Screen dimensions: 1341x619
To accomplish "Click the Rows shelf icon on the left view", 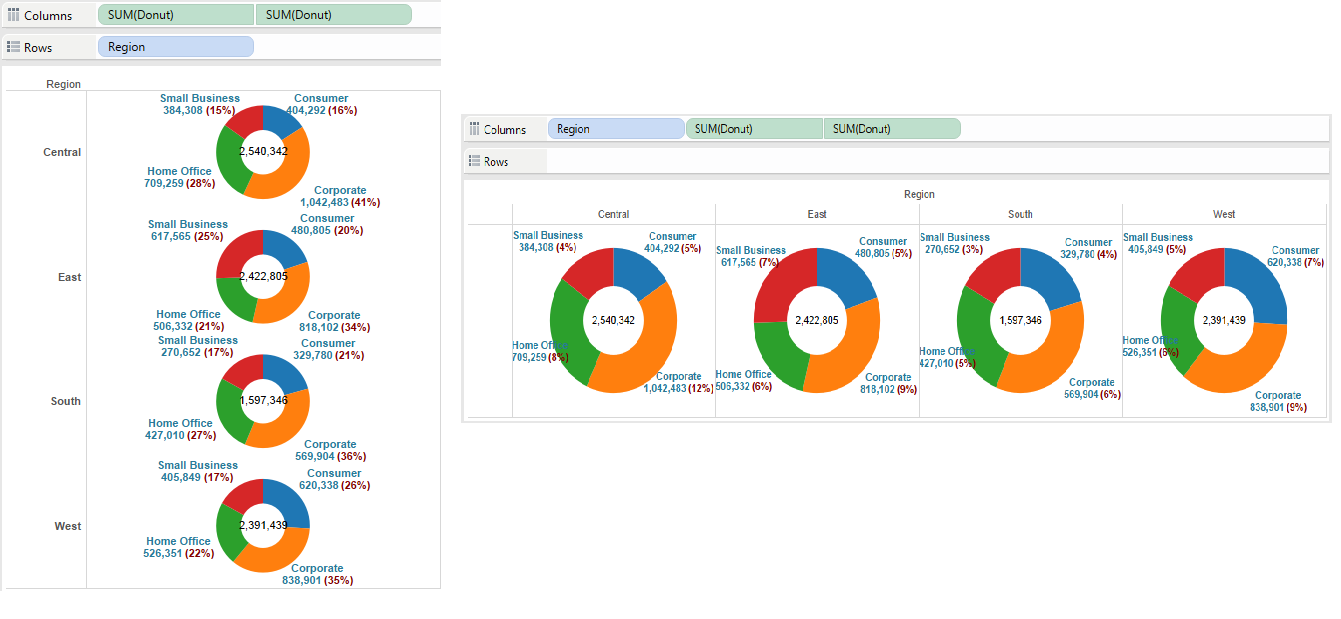I will tap(13, 46).
